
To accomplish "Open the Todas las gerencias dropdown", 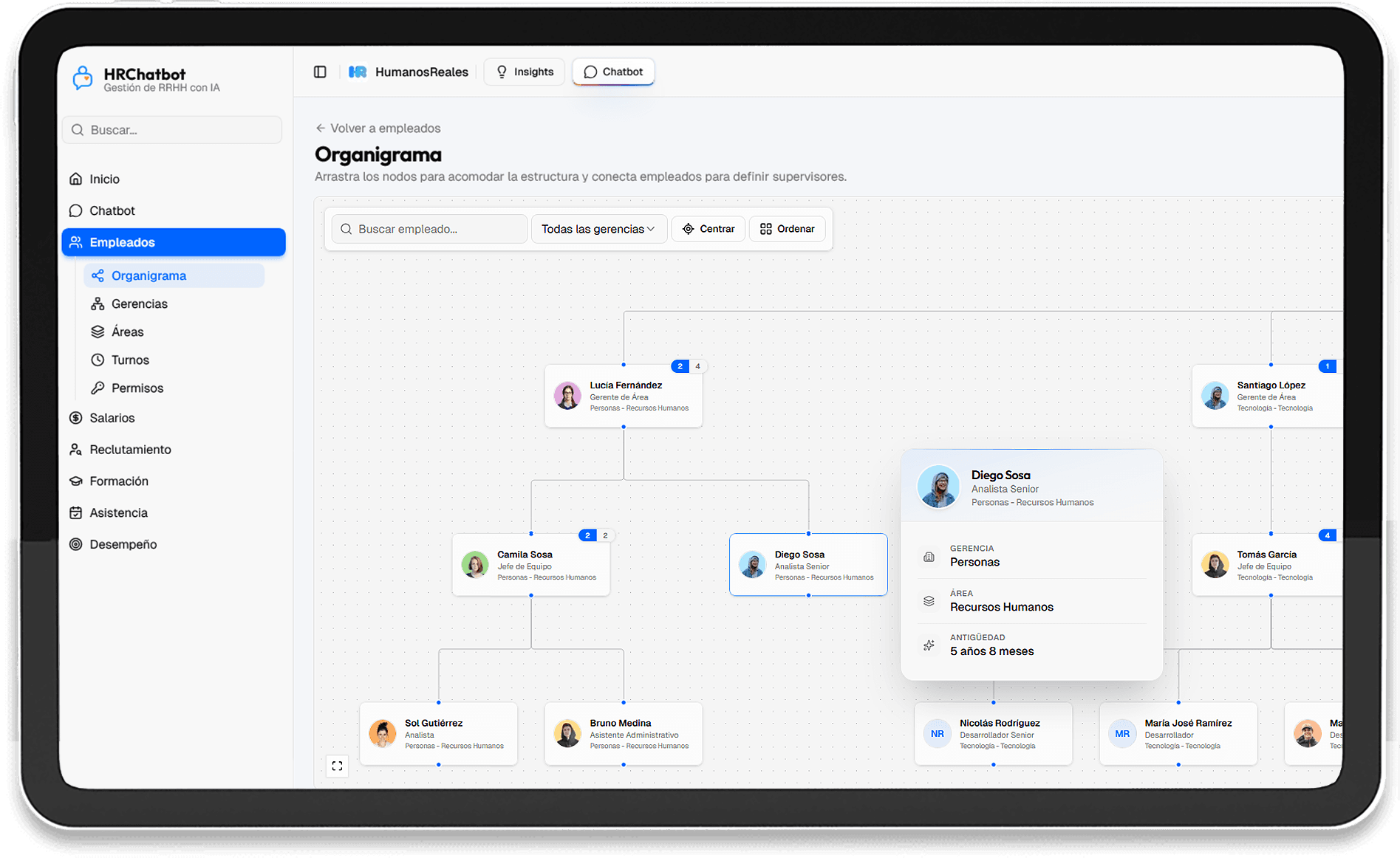I will click(x=598, y=229).
